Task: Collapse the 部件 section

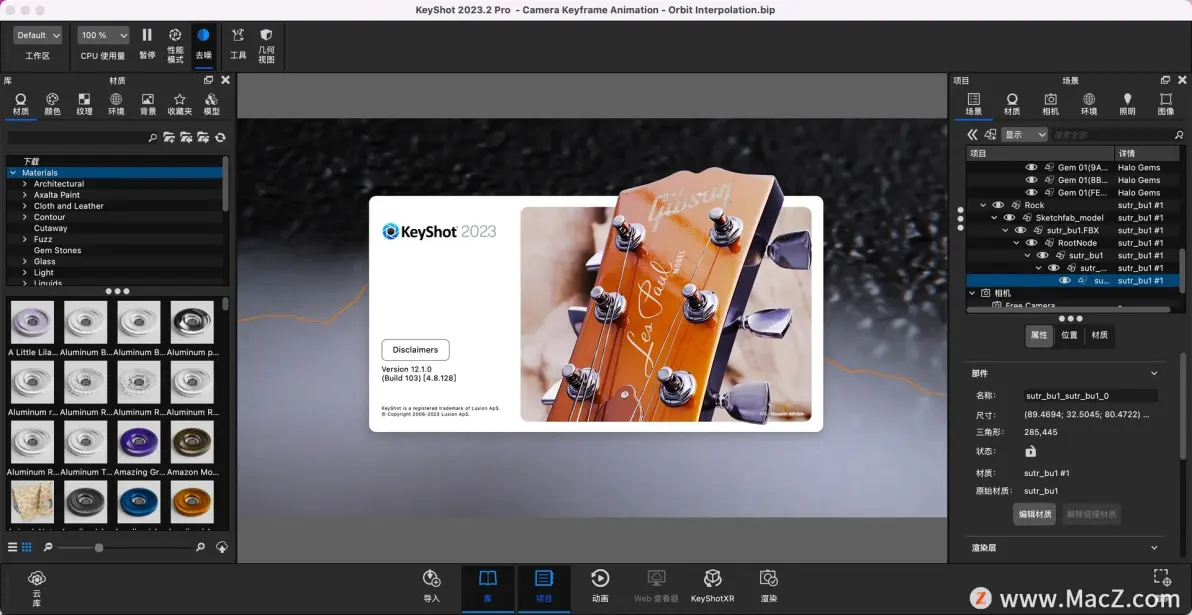Action: coord(1154,373)
